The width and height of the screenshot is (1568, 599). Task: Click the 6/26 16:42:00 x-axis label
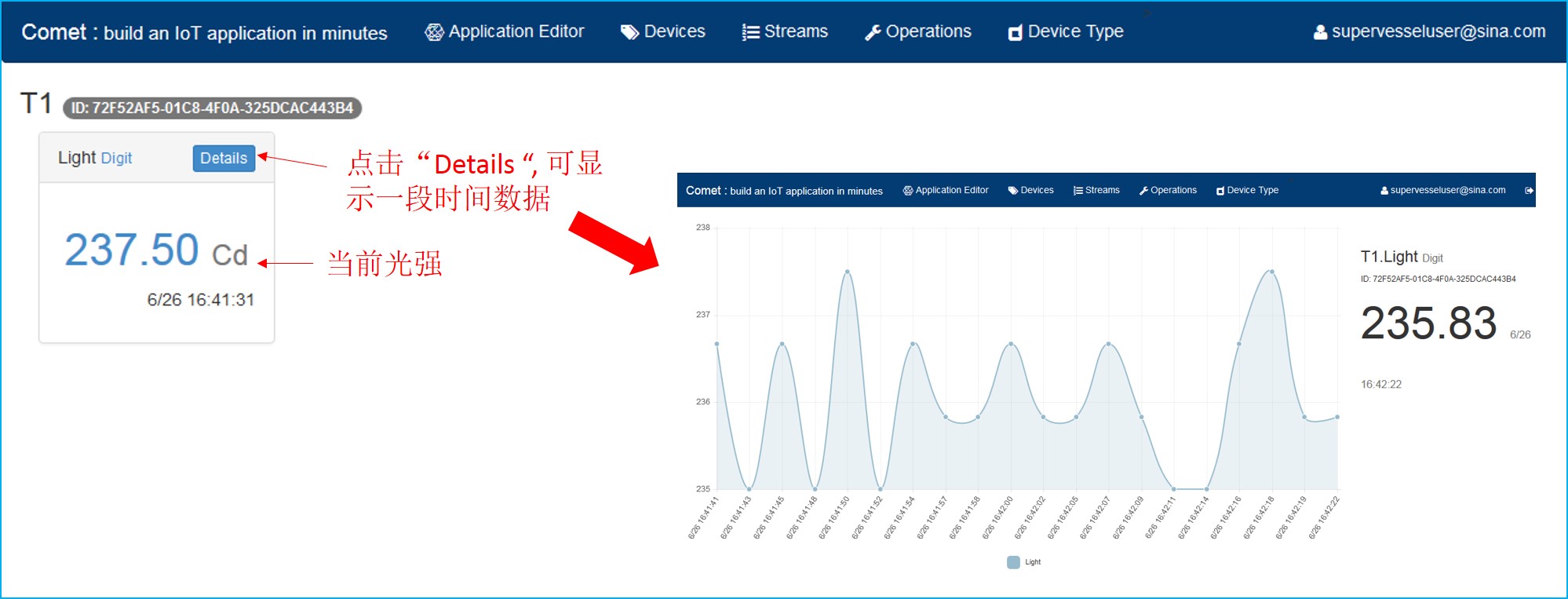point(997,518)
